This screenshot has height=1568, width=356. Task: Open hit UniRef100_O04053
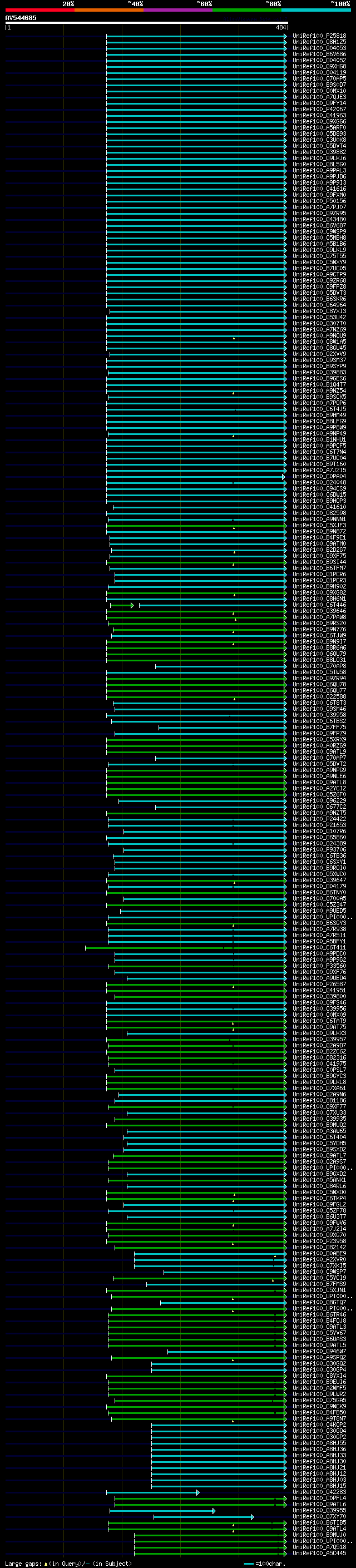[x=319, y=48]
